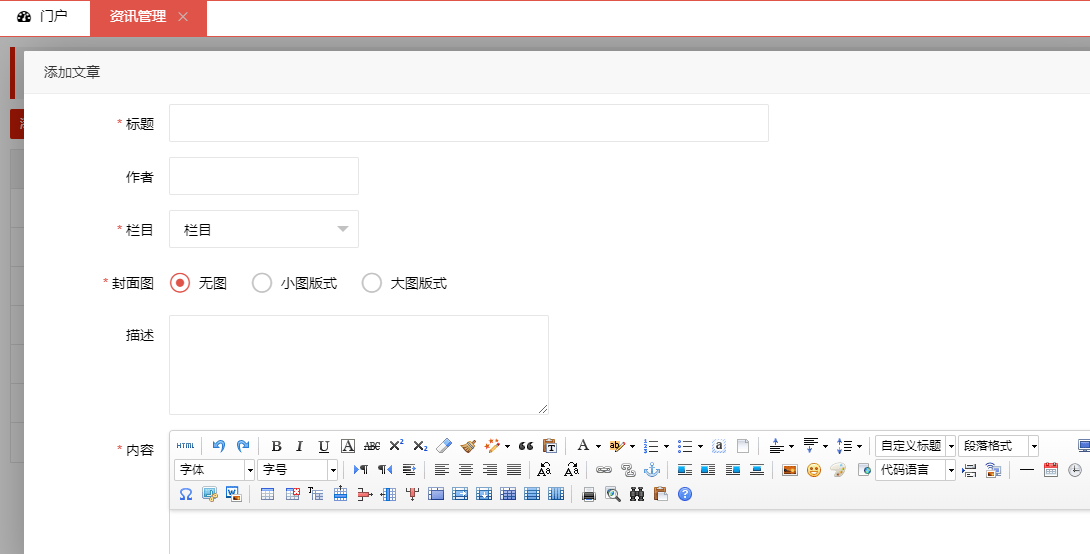Toggle HTML source view in editor

[186, 446]
